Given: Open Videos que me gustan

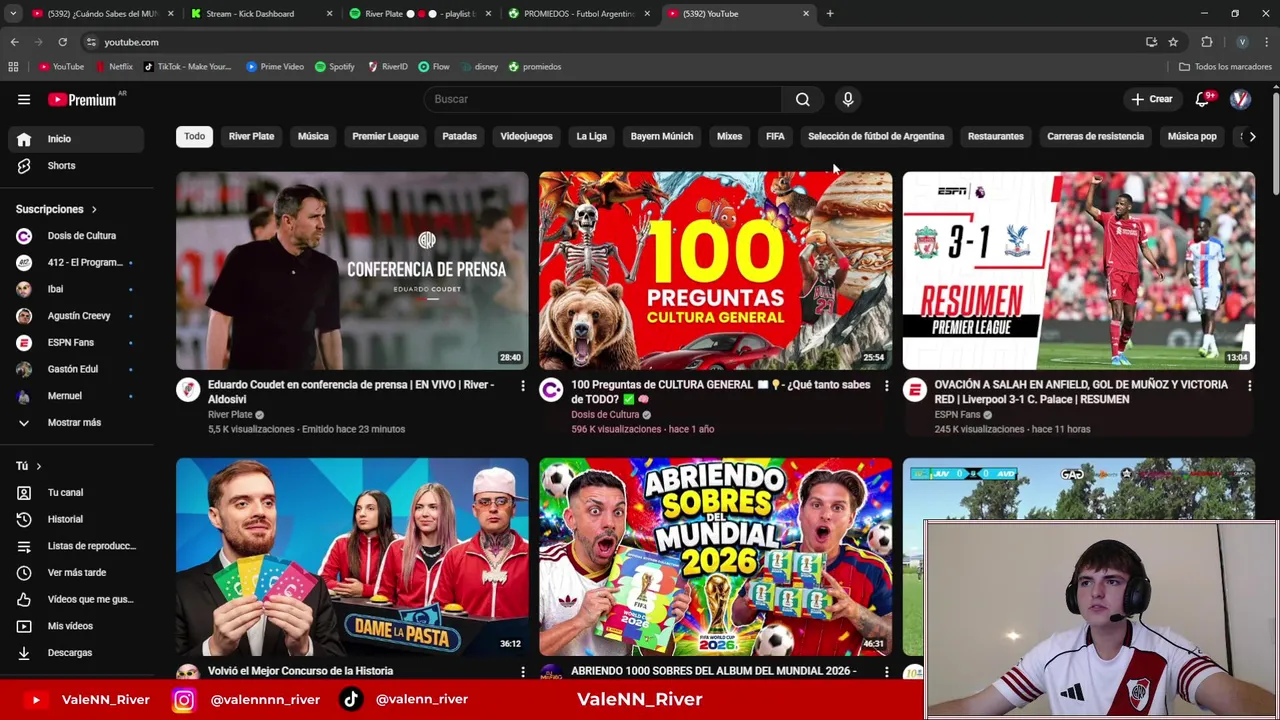Looking at the screenshot, I should [76, 599].
